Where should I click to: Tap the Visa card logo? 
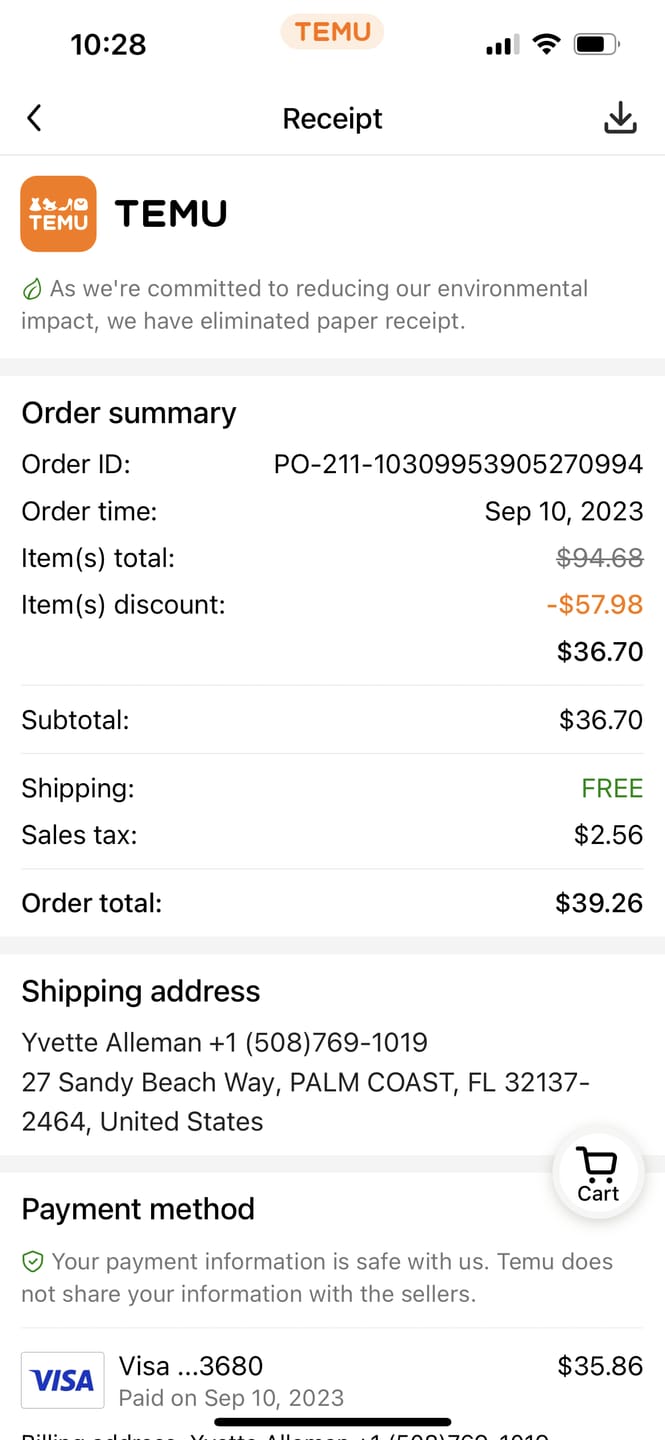pos(63,1381)
